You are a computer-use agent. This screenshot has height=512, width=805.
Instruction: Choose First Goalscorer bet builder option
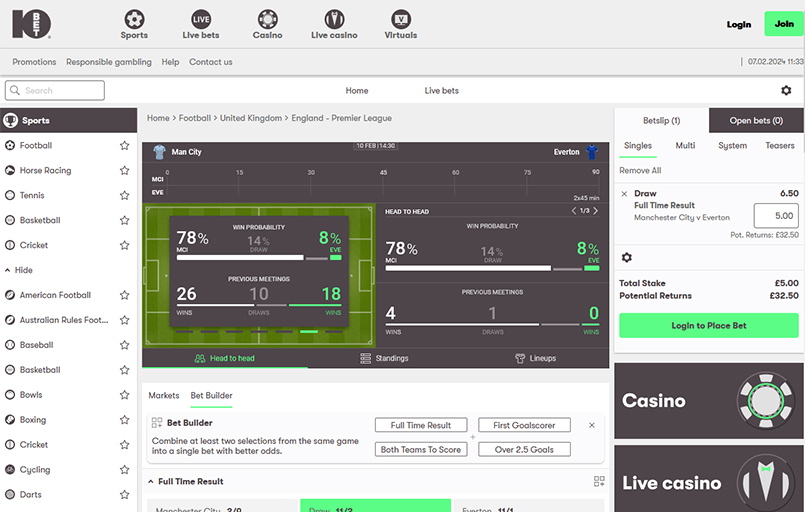(x=524, y=425)
